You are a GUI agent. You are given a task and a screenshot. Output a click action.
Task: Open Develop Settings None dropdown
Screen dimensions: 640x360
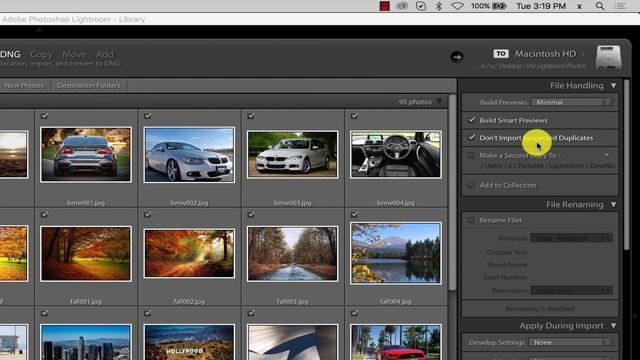(570, 342)
